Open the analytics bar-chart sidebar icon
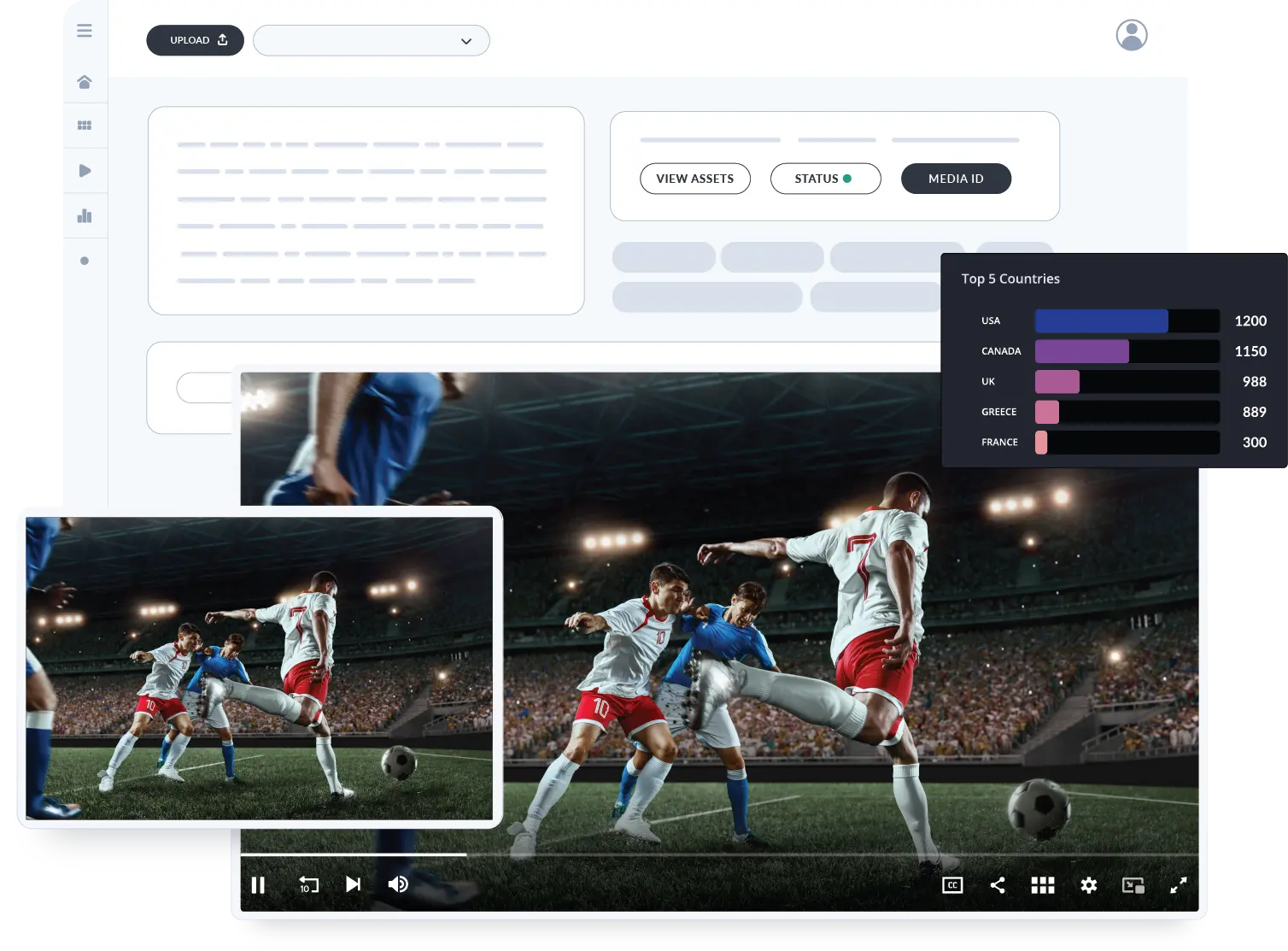The width and height of the screenshot is (1288, 951). point(85,215)
